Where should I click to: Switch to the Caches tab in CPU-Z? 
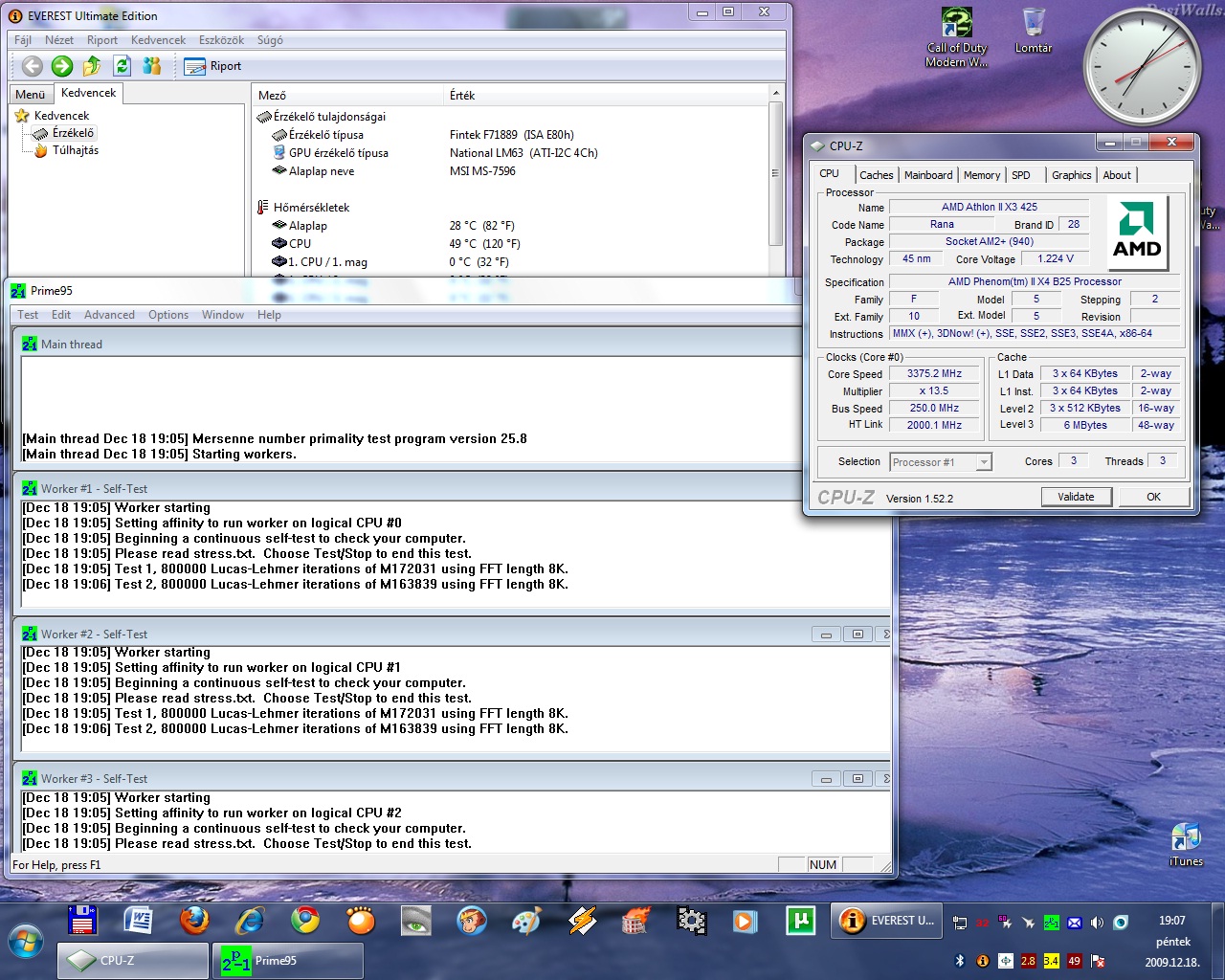[876, 175]
